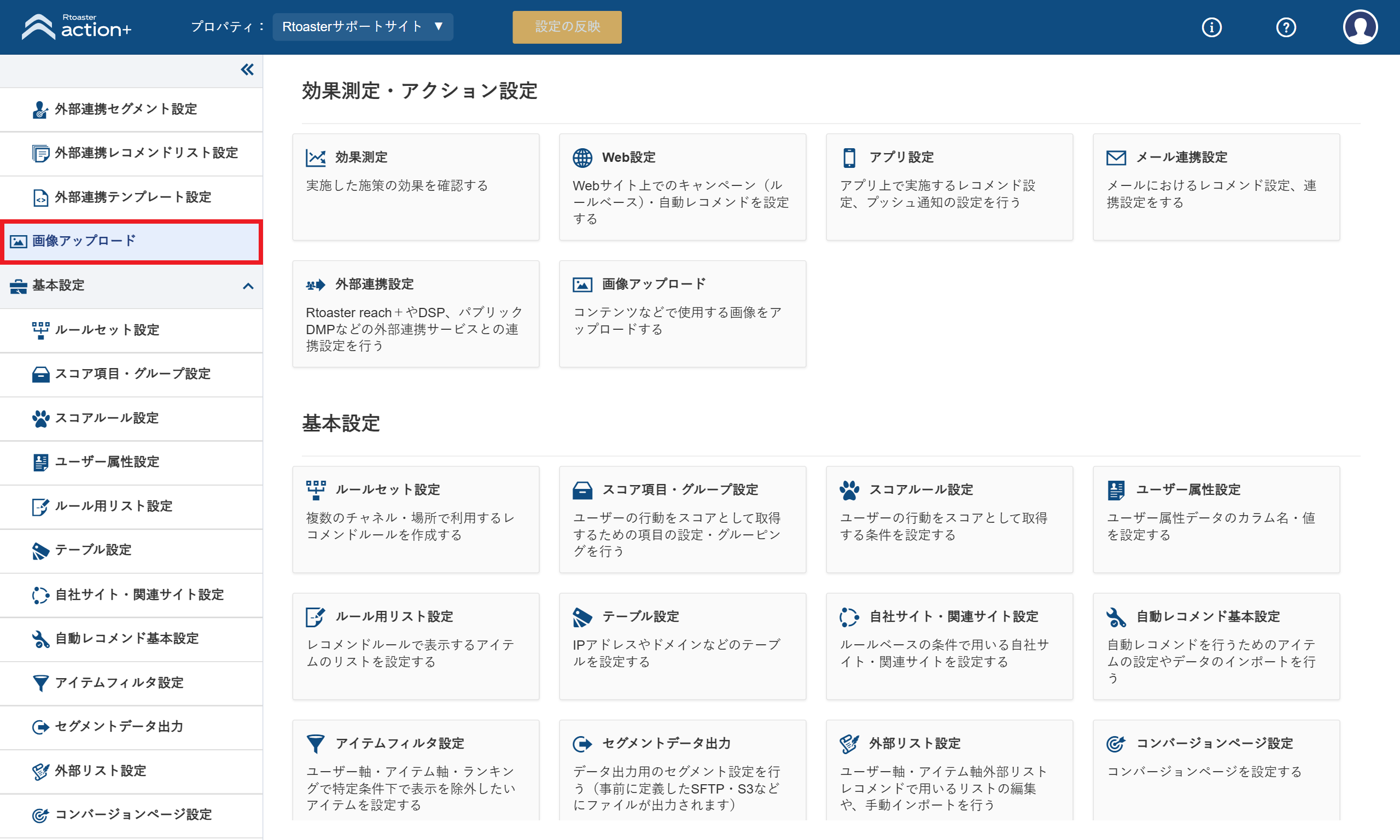Click the テーブル設定 tag icon in the sidebar

tap(41, 551)
